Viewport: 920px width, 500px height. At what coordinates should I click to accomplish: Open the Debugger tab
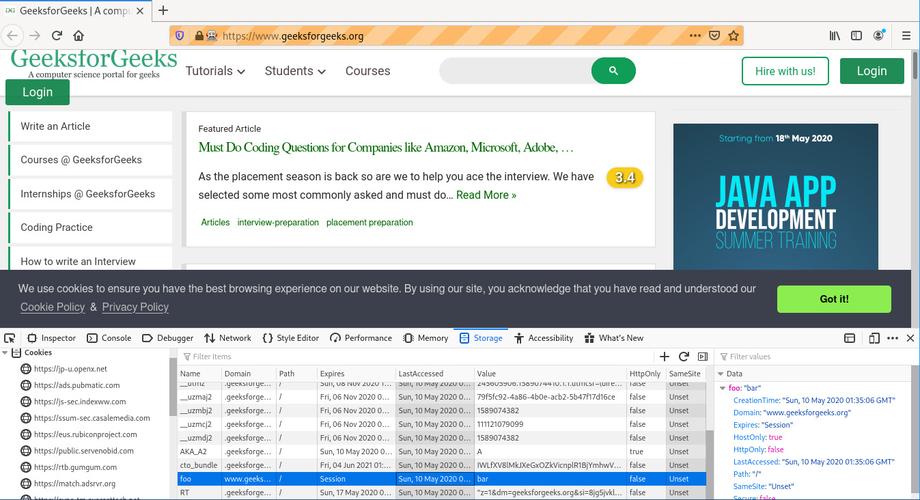pyautogui.click(x=168, y=338)
